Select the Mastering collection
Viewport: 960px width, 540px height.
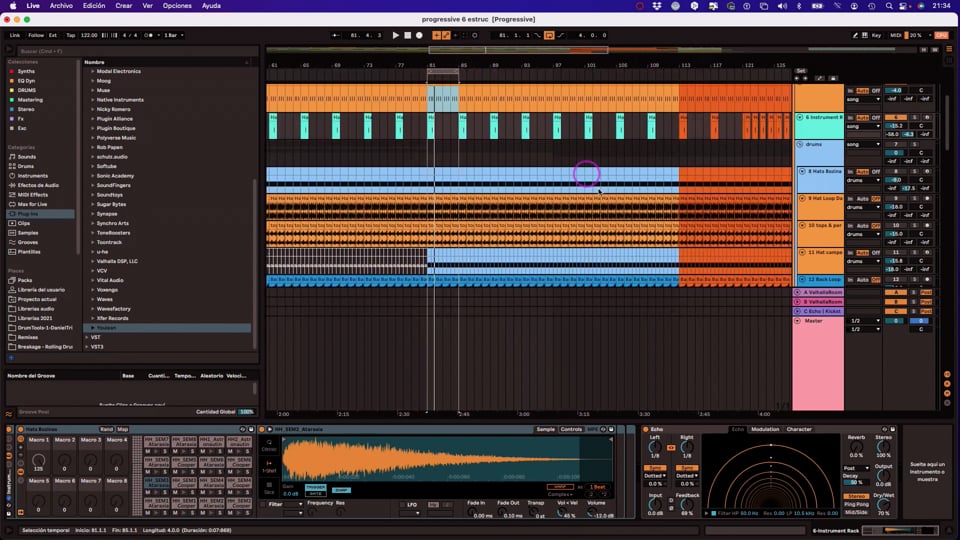tap(30, 100)
